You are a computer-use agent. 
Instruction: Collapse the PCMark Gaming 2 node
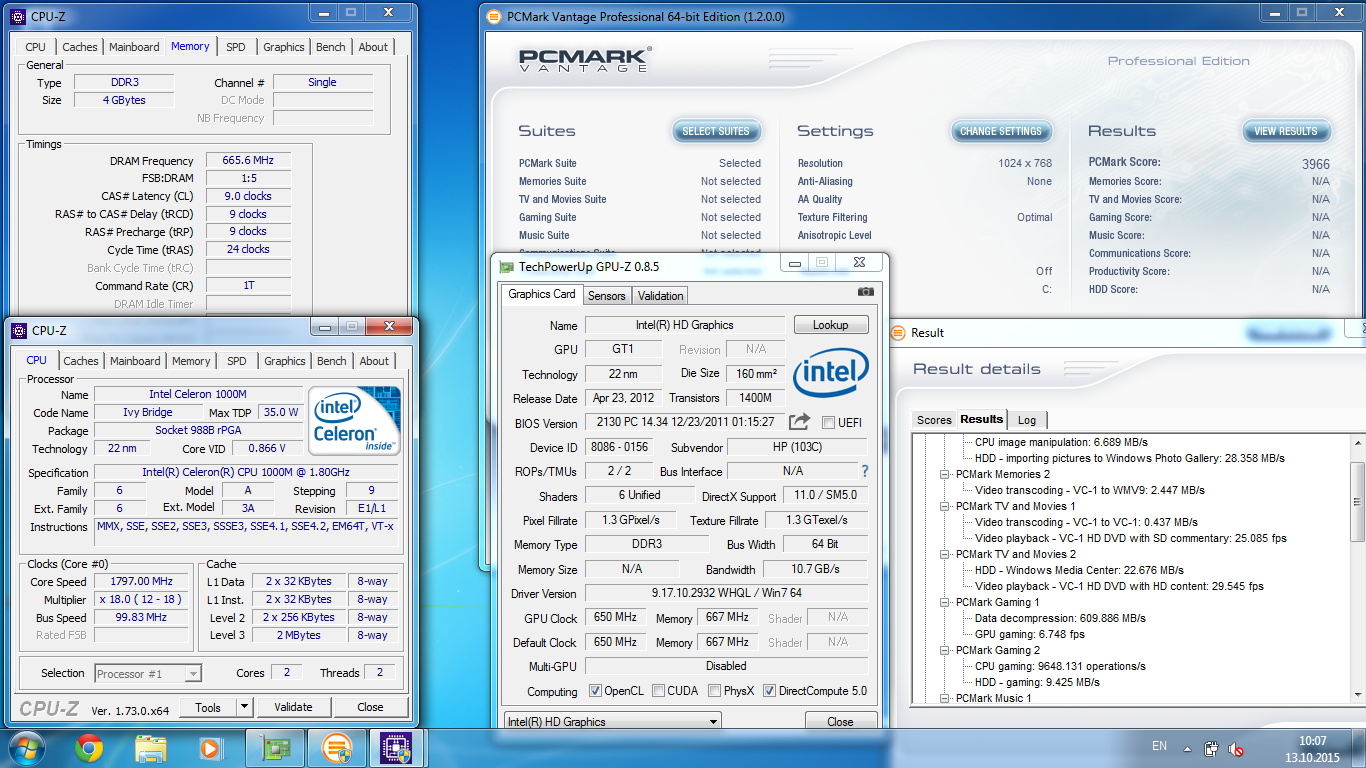(x=945, y=651)
